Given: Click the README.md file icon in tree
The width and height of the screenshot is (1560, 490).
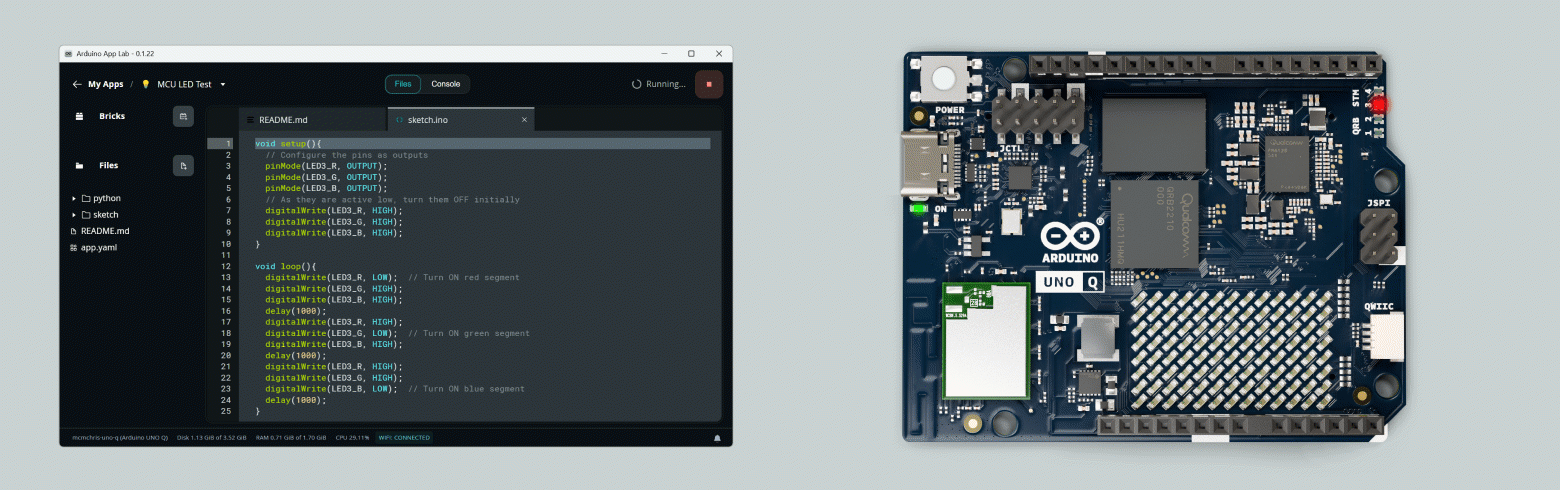Looking at the screenshot, I should pos(73,231).
